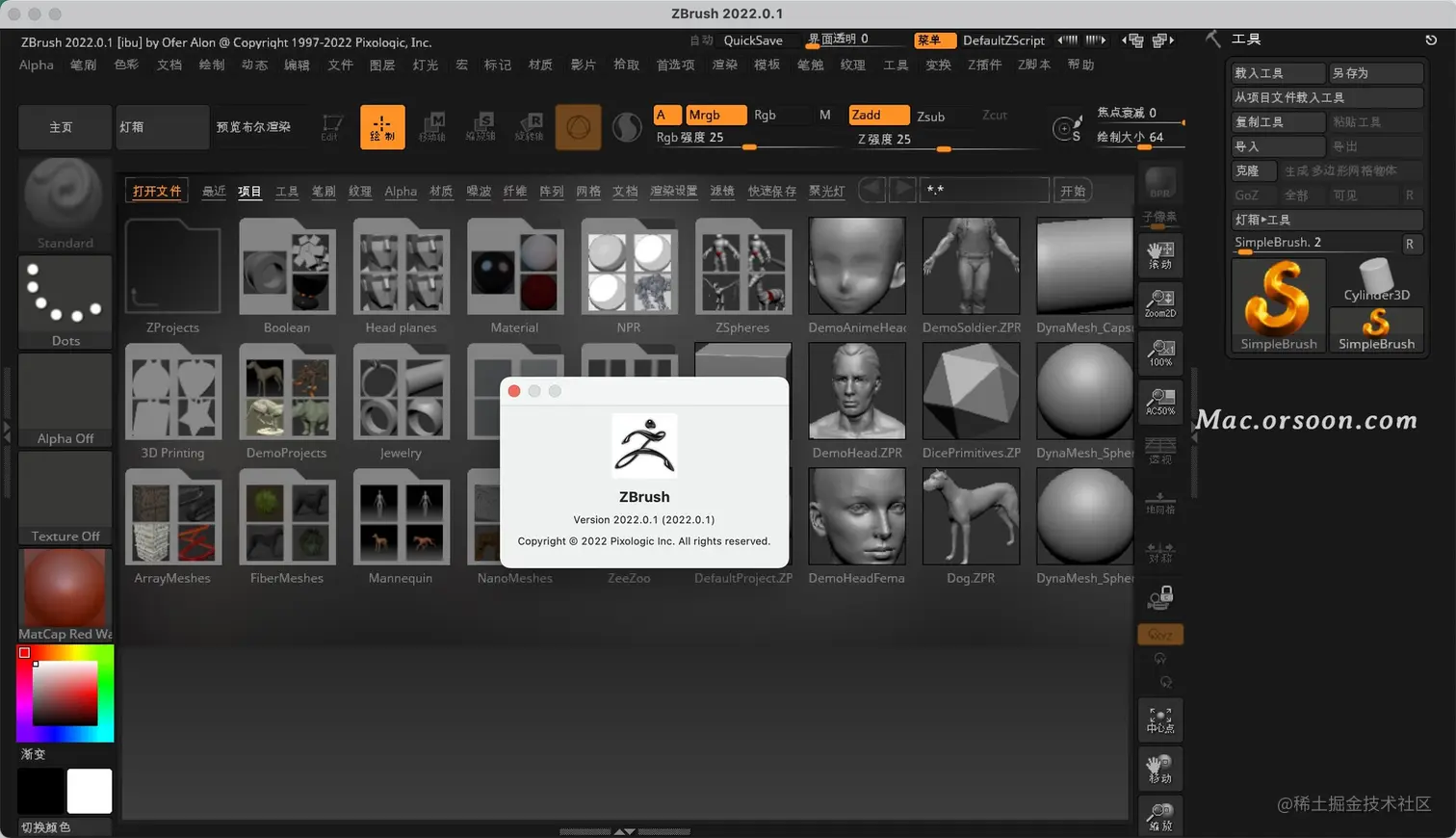Click the Rgb 强度 intensity slider
The height and width of the screenshot is (838, 1456).
click(x=747, y=139)
